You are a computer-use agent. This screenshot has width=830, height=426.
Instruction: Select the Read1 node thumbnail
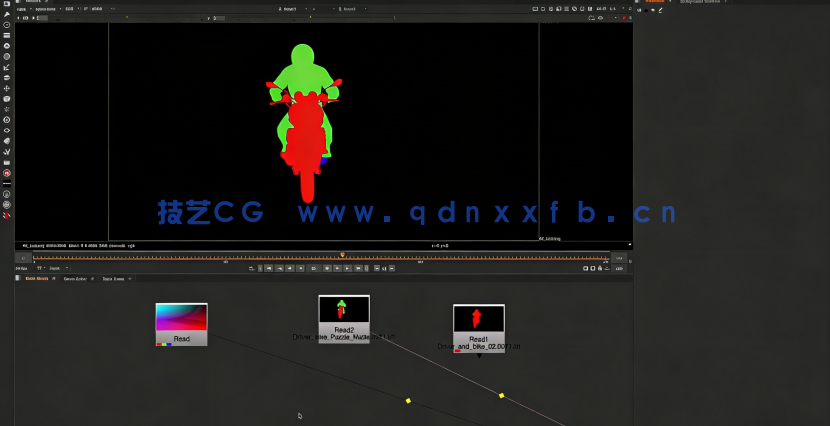click(x=478, y=320)
